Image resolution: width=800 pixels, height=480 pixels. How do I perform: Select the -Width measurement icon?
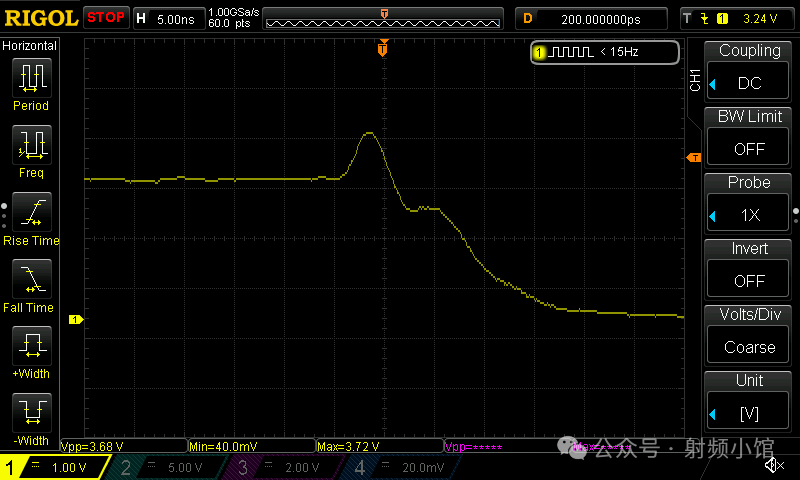(30, 412)
